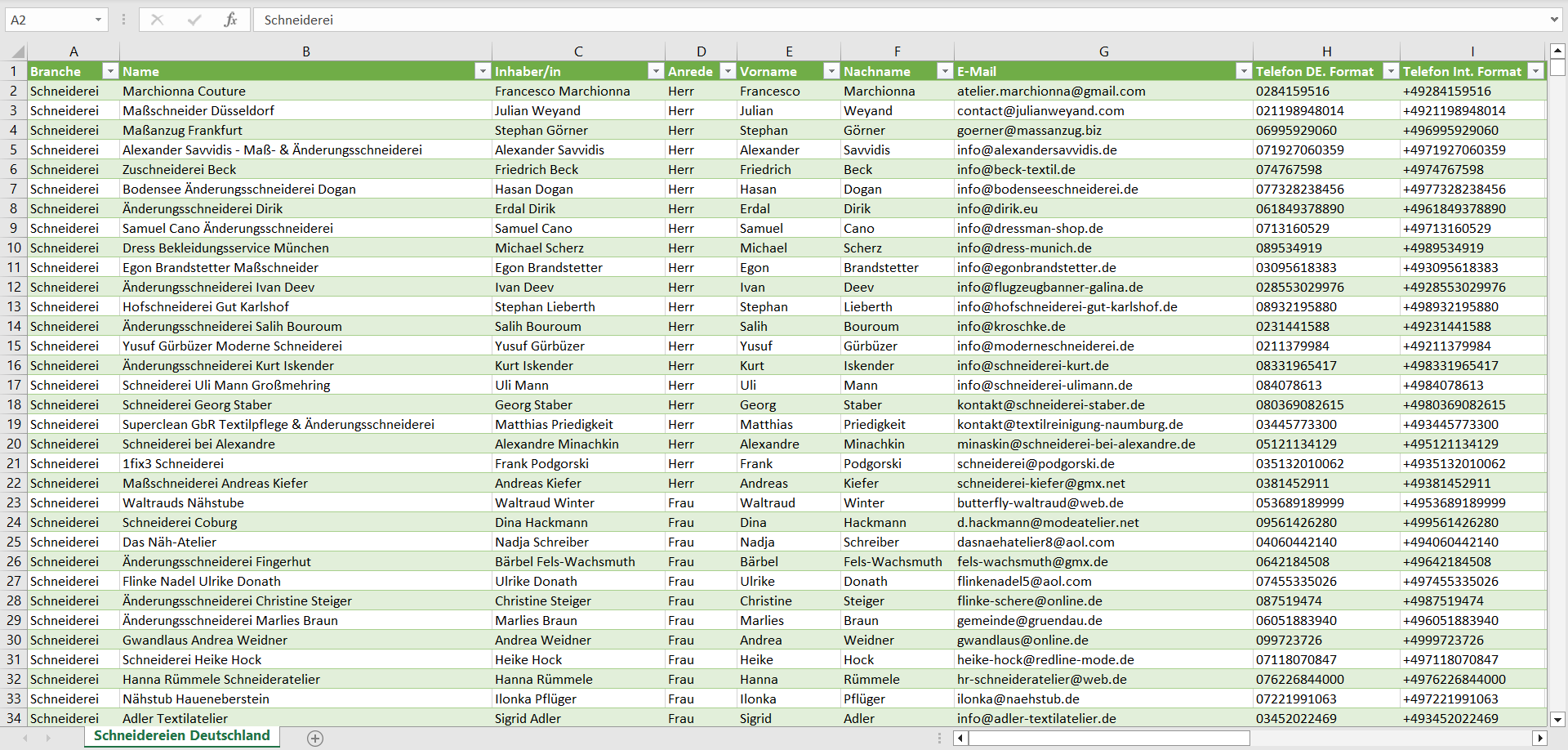Open the Name Box dropdown arrow
The width and height of the screenshot is (1568, 750).
pos(98,20)
